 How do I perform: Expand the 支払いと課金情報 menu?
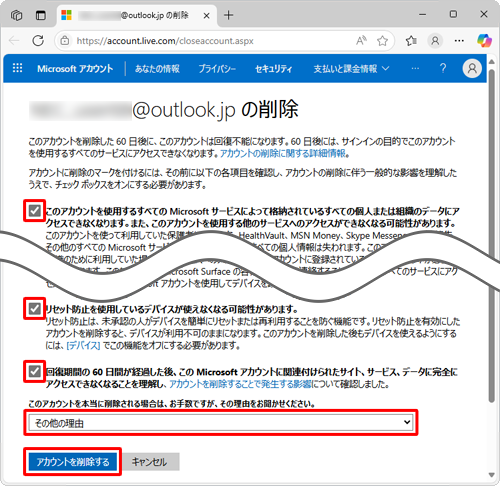pyautogui.click(x=351, y=69)
